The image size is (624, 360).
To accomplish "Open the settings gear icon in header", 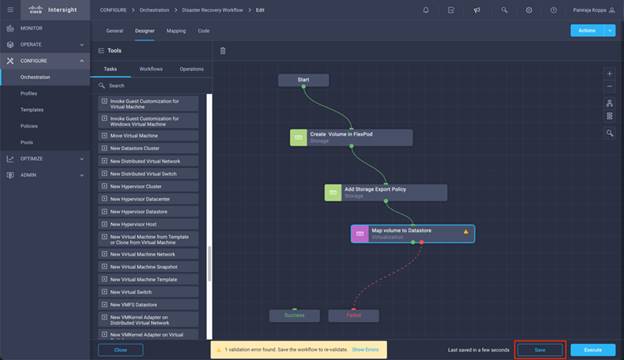I will (529, 10).
